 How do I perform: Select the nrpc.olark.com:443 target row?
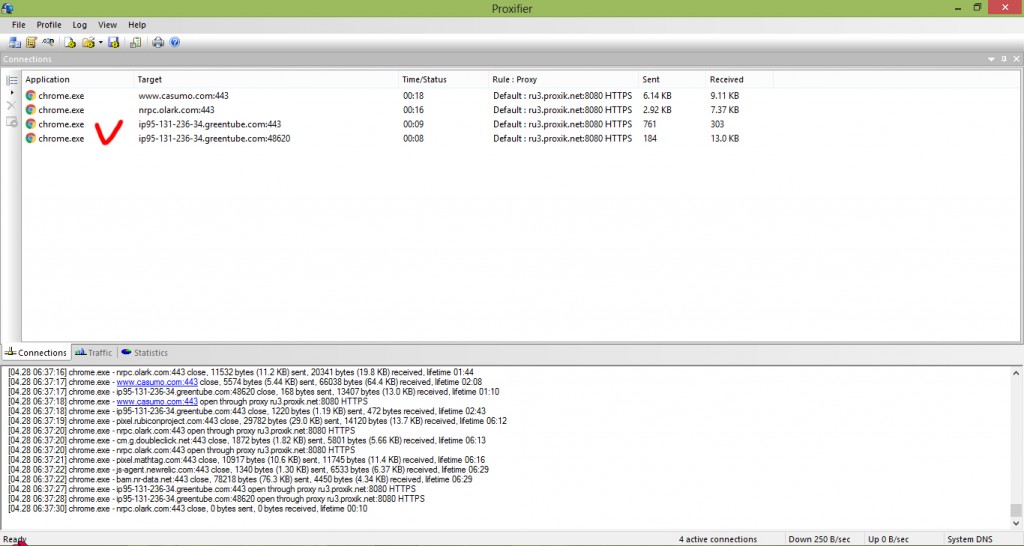pyautogui.click(x=176, y=110)
